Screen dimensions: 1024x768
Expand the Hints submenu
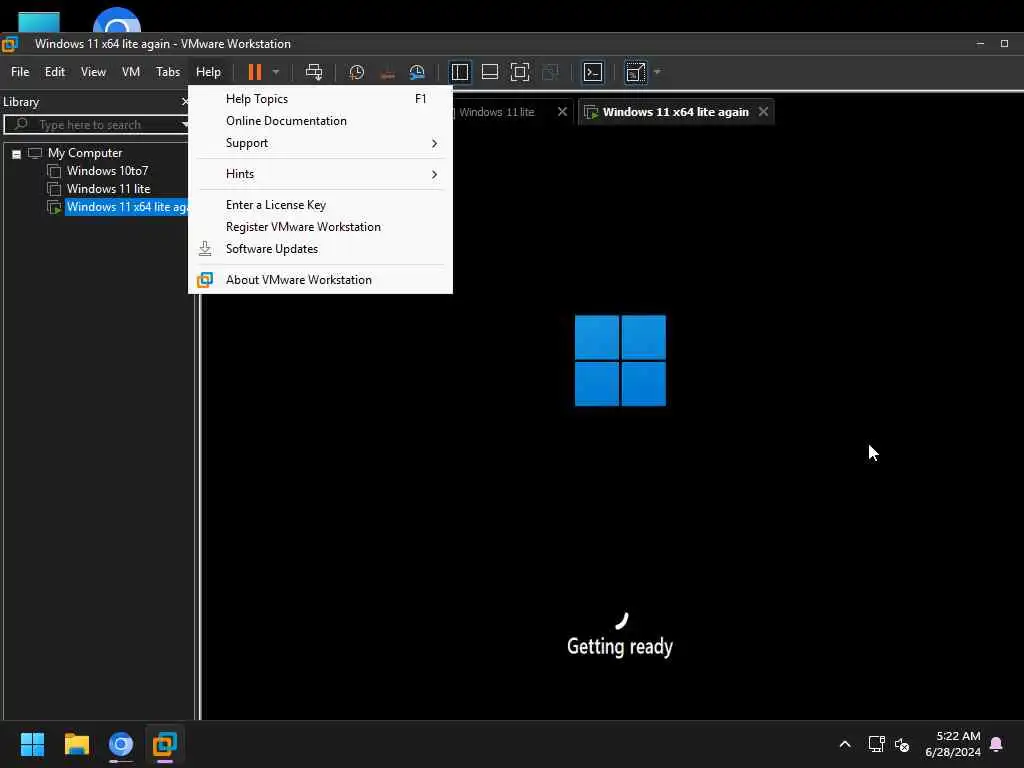pyautogui.click(x=320, y=174)
